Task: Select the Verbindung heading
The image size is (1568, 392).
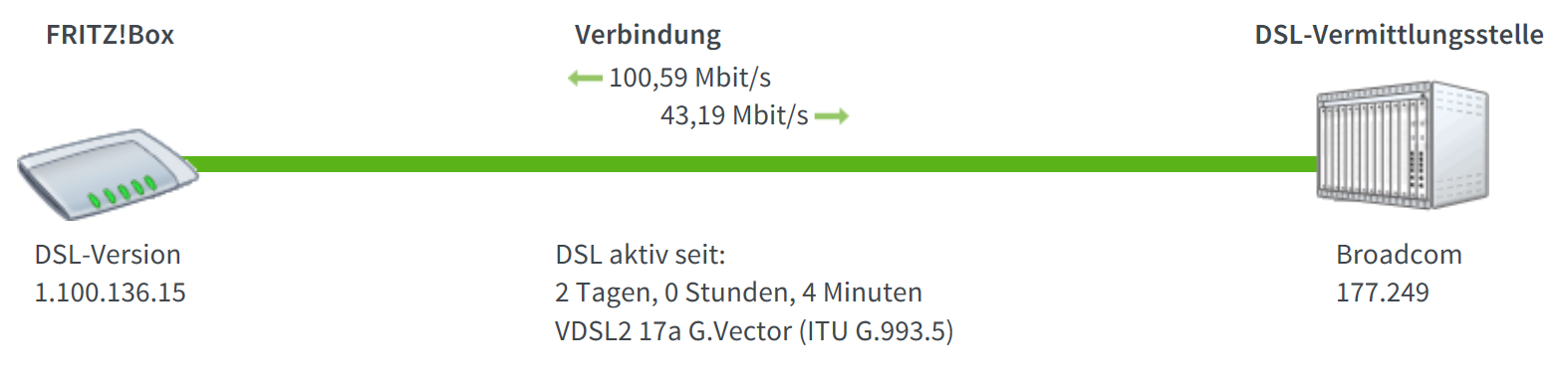Action: (648, 35)
